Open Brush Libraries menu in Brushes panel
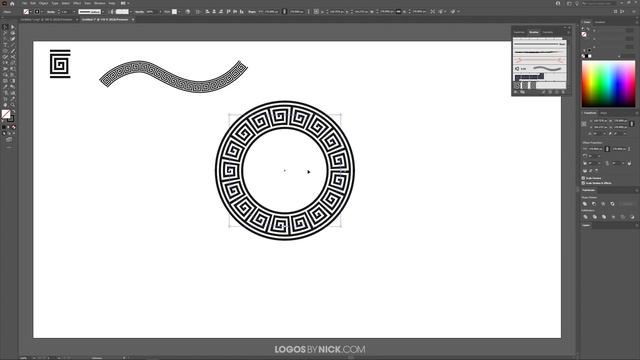 pos(516,92)
